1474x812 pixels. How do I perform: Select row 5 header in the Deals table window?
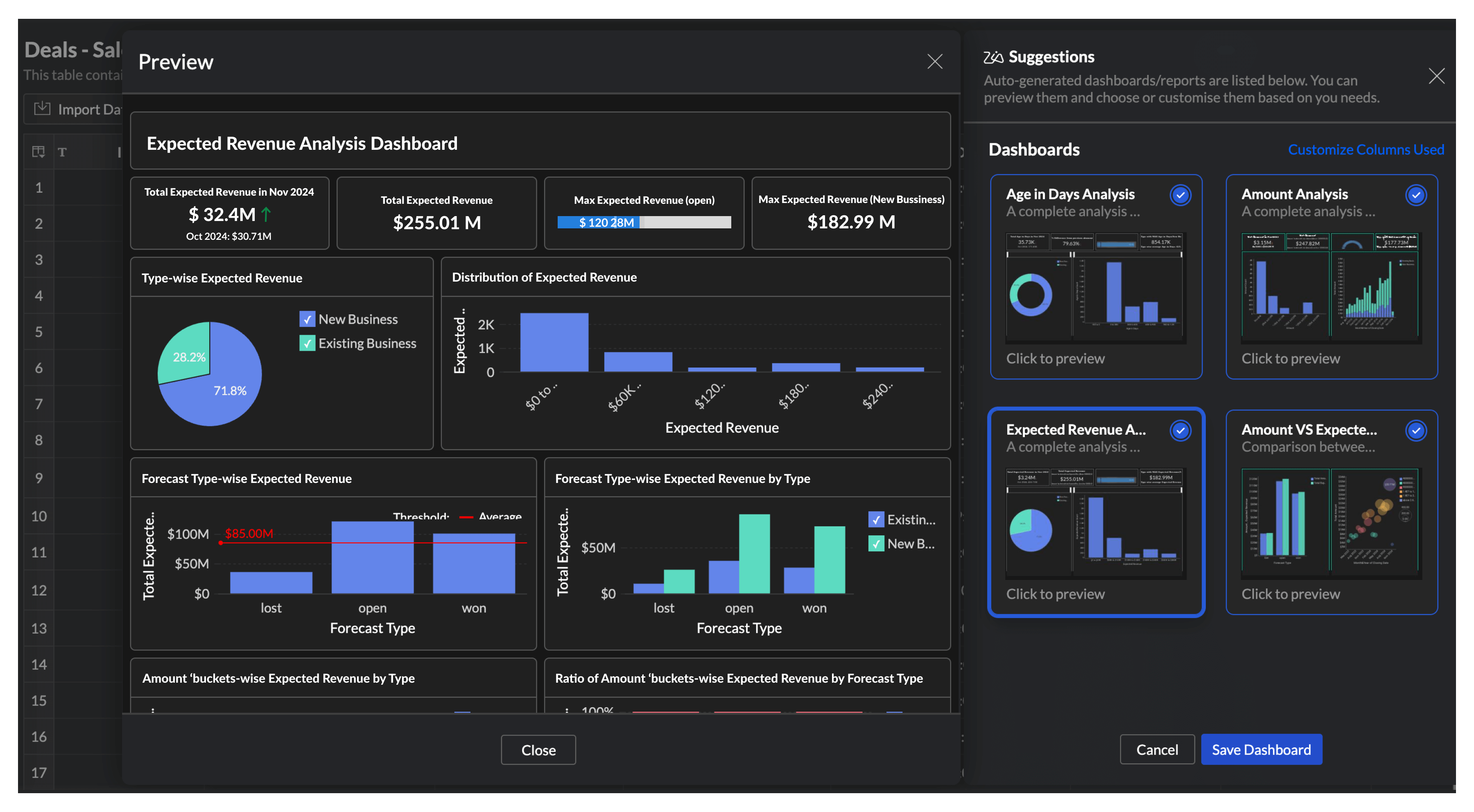(39, 332)
